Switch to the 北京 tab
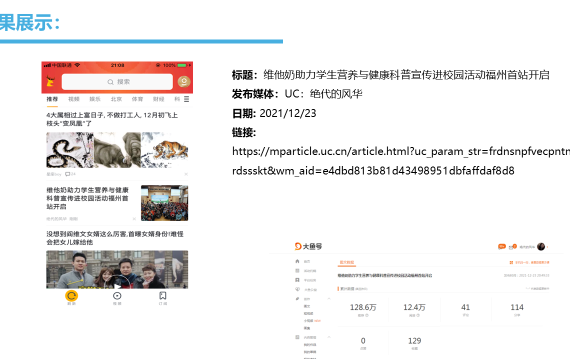570x360 pixels. click(116, 99)
